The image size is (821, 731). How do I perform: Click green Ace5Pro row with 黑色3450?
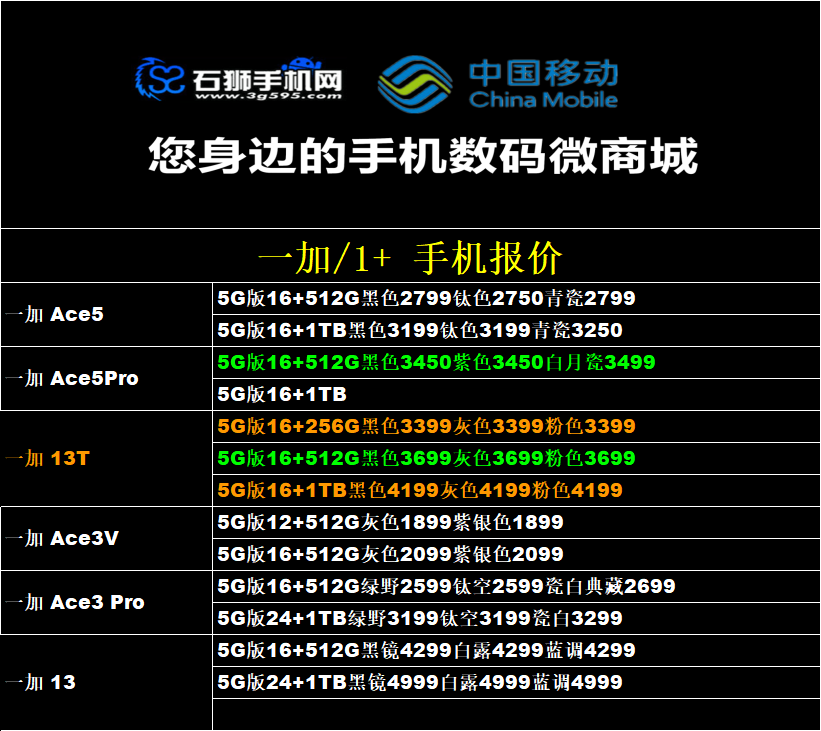[516, 362]
